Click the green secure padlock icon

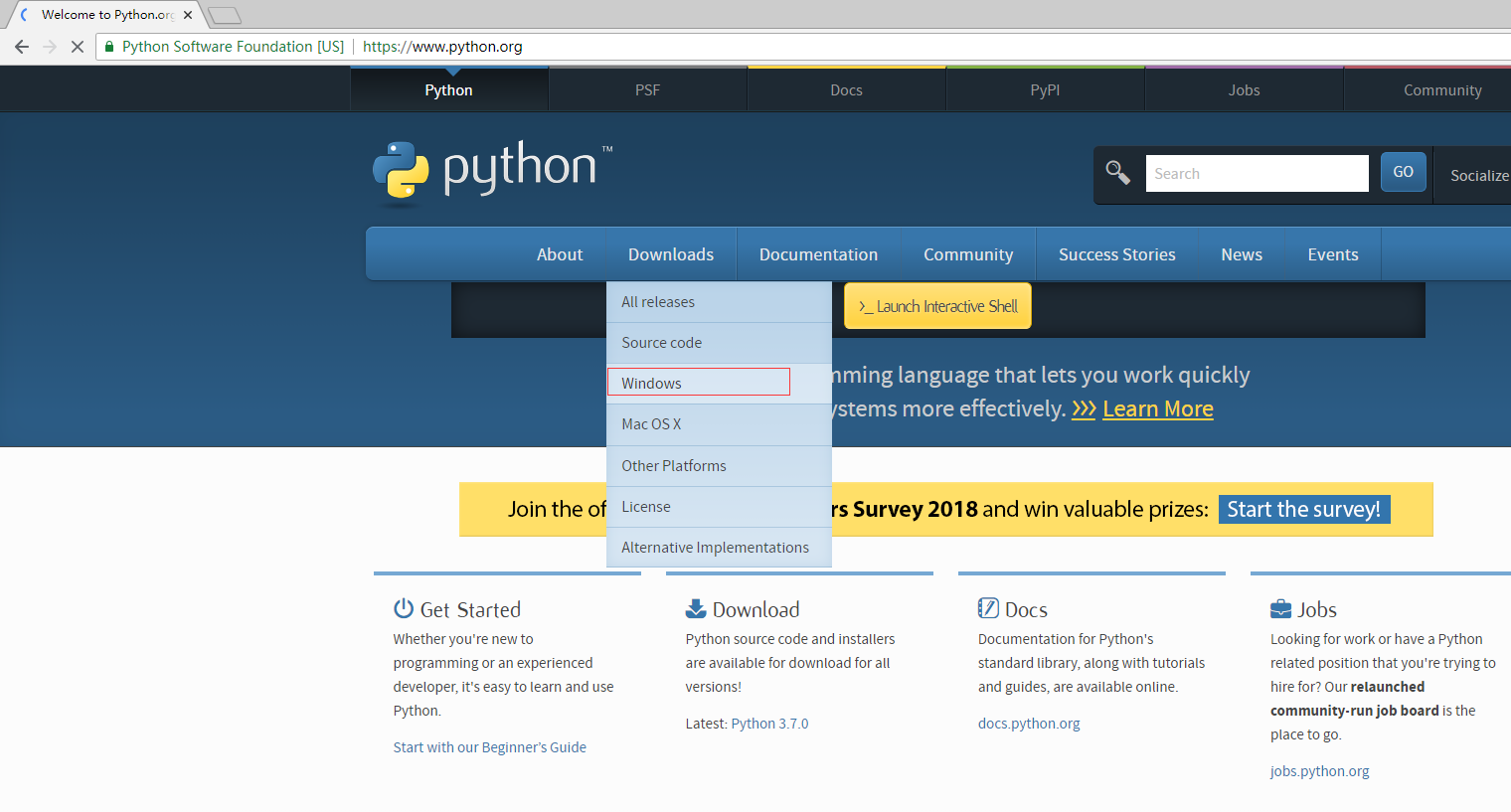click(109, 47)
